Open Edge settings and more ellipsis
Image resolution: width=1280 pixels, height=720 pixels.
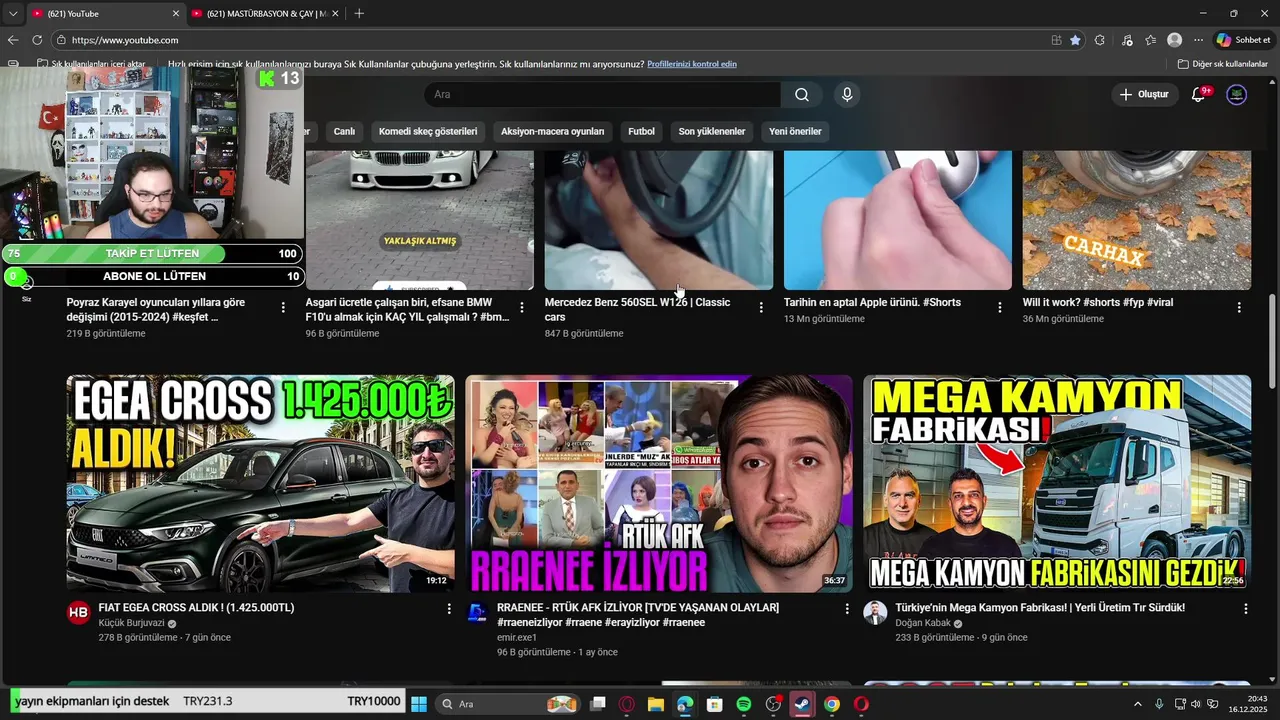coord(1198,40)
